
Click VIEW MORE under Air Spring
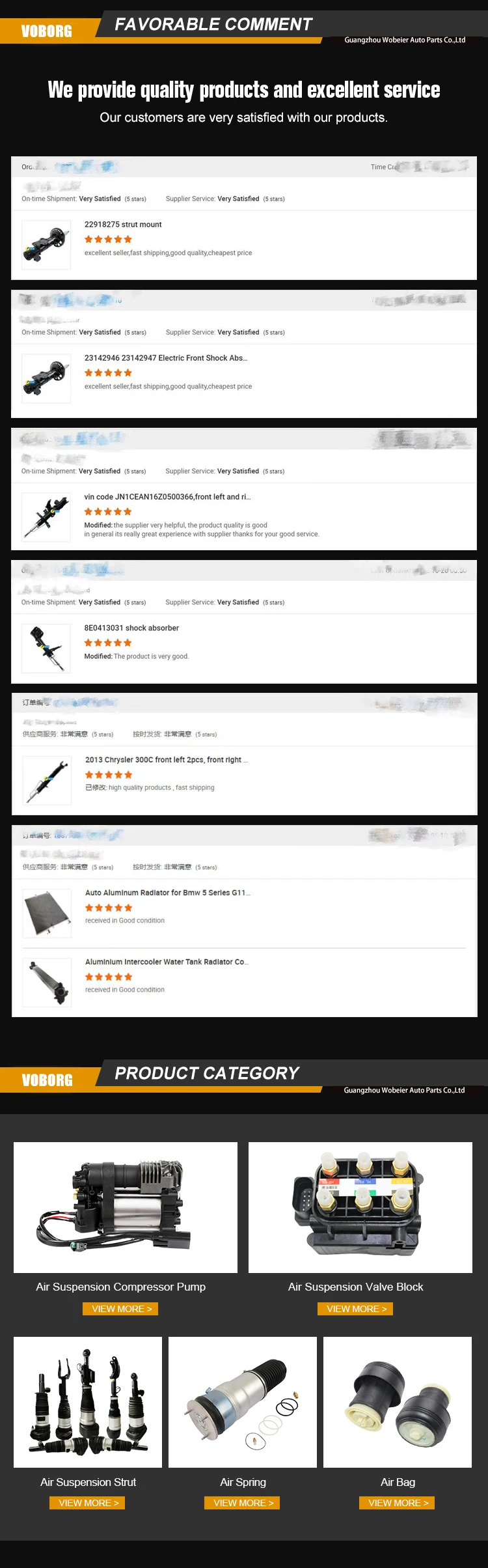(243, 1503)
